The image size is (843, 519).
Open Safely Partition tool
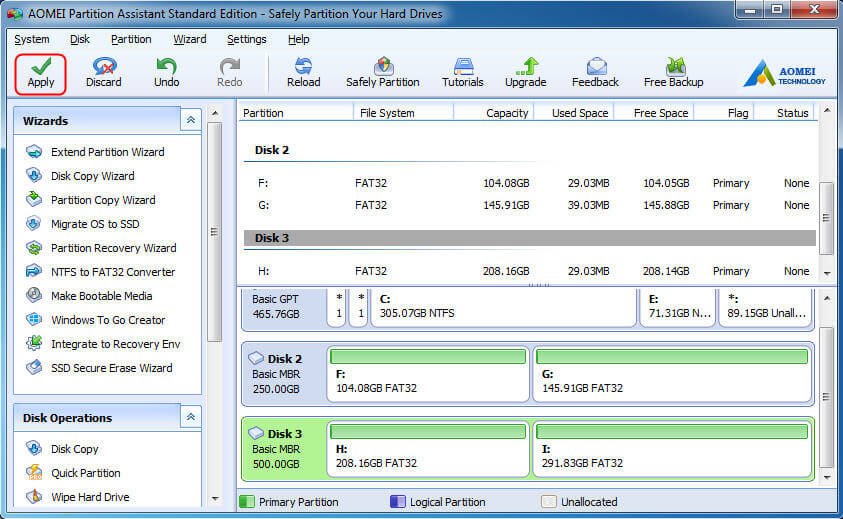pos(383,73)
